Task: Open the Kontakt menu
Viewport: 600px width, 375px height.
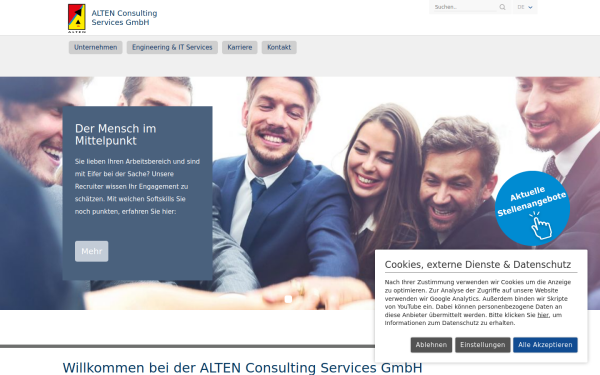Action: click(x=279, y=47)
